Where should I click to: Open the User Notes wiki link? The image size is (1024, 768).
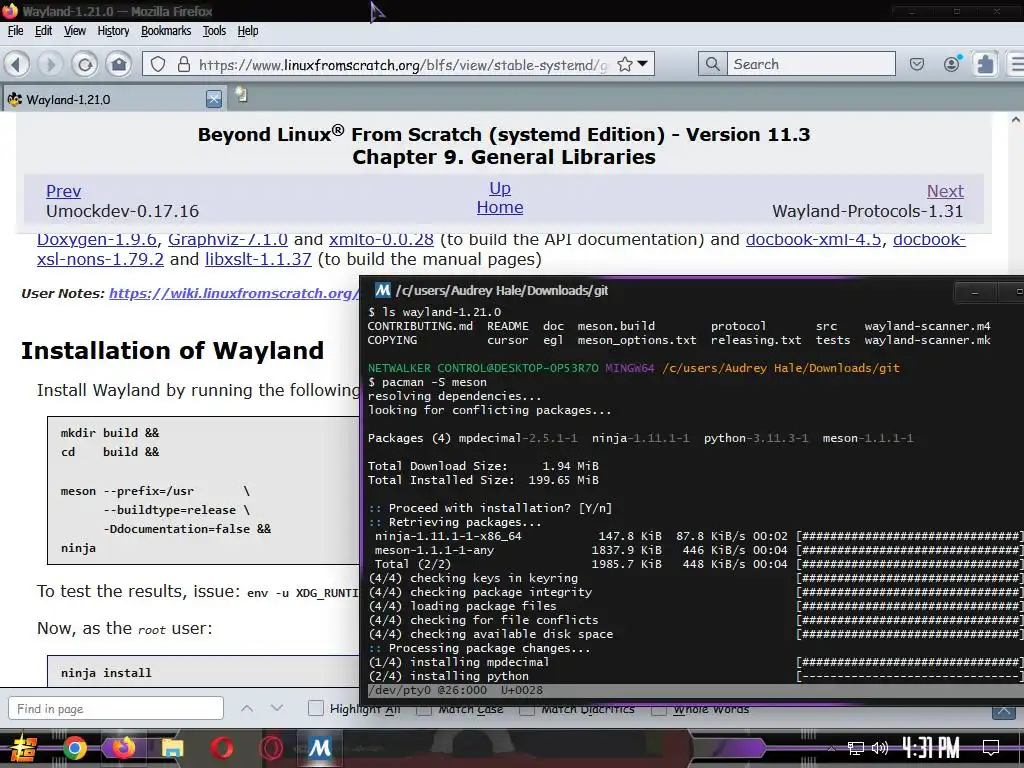[233, 293]
